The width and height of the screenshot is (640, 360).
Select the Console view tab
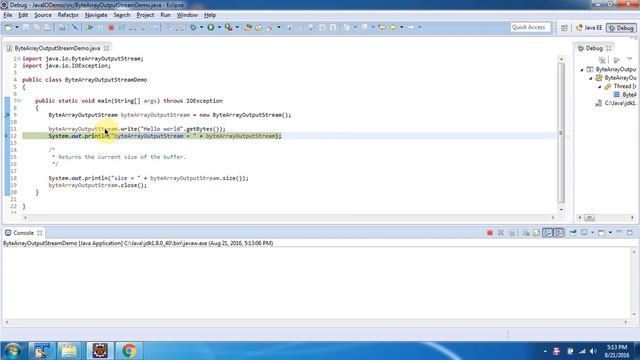(23, 233)
